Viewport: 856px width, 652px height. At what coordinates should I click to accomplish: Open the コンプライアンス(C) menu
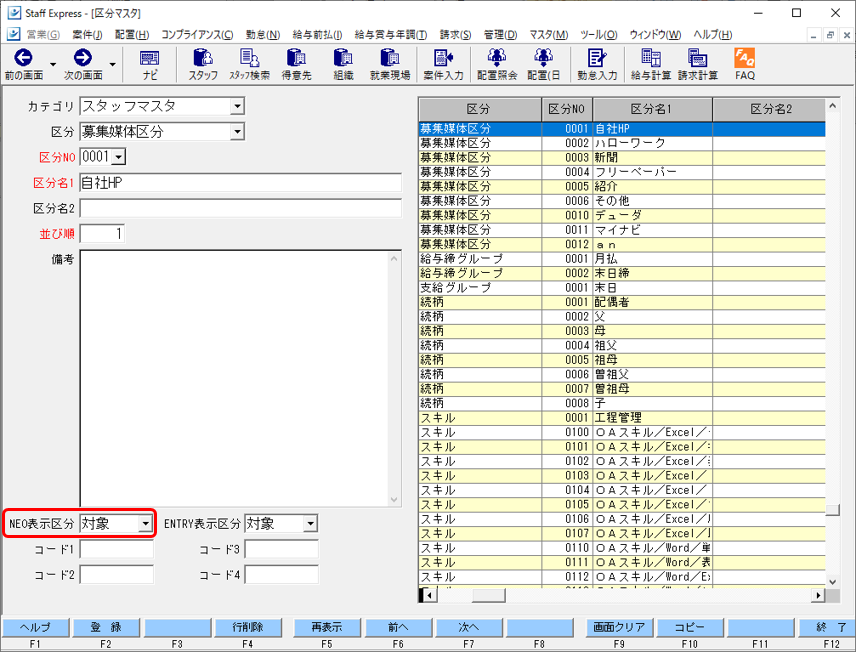pyautogui.click(x=197, y=34)
